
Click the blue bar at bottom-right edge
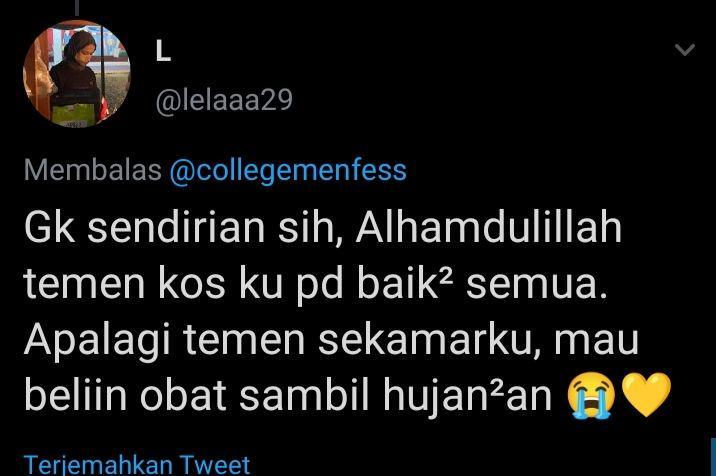[713, 457]
